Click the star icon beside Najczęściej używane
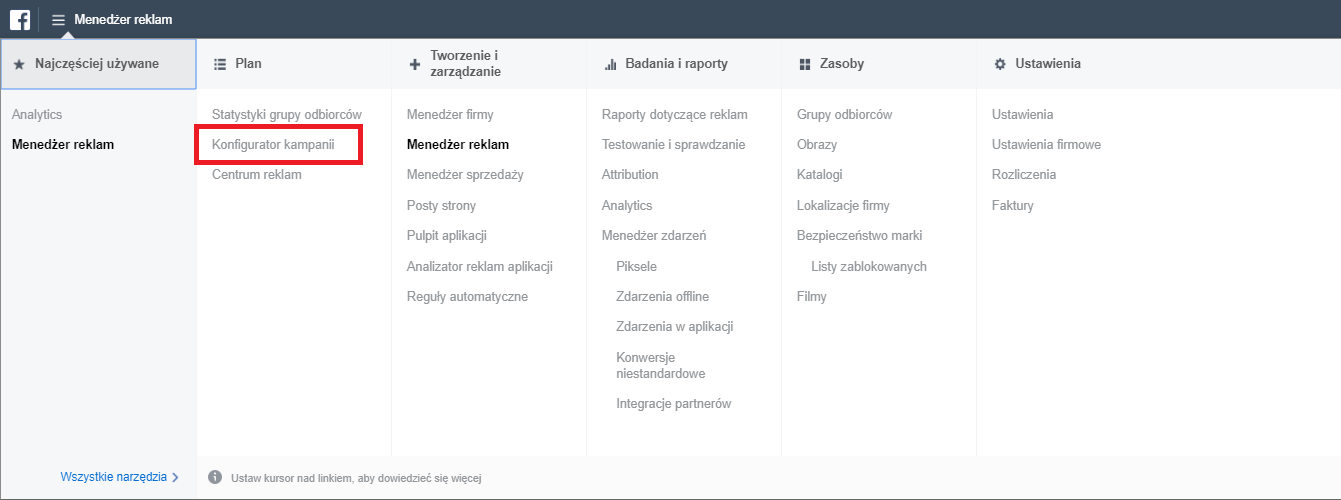 click(x=19, y=64)
